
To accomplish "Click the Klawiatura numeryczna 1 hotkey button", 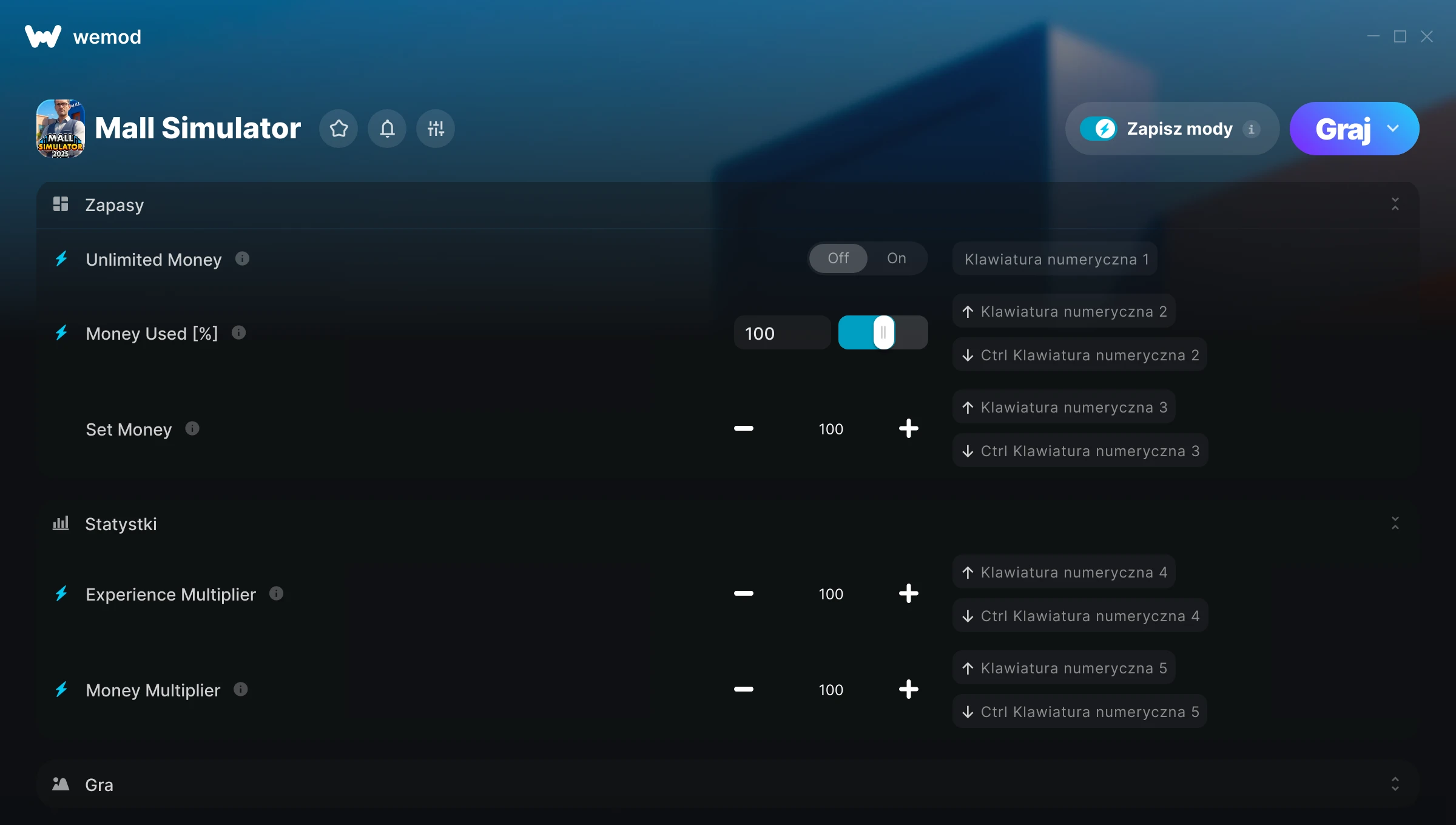I will pyautogui.click(x=1055, y=259).
